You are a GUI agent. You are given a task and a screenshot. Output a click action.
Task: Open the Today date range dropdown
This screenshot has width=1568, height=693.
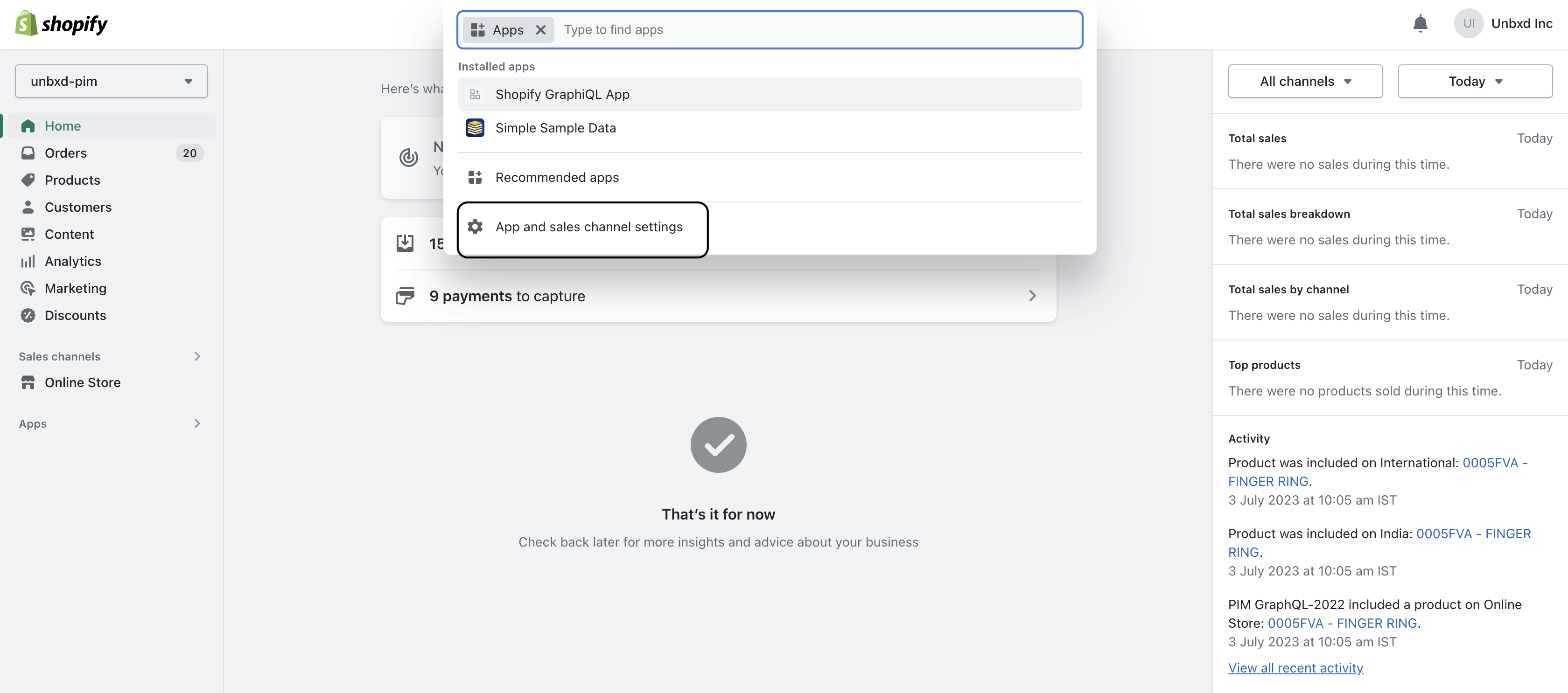pyautogui.click(x=1475, y=81)
